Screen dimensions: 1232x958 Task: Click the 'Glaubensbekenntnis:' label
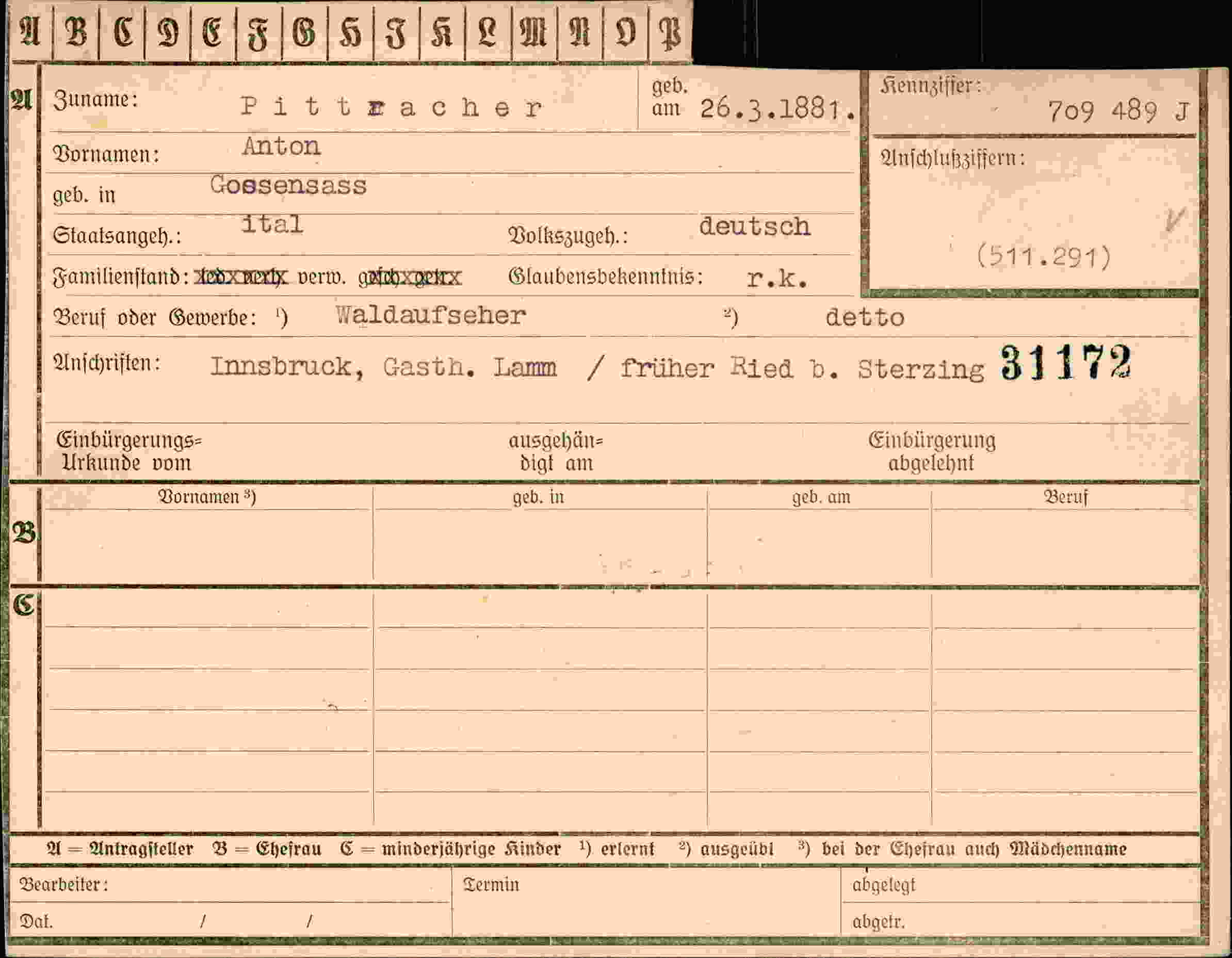point(606,277)
